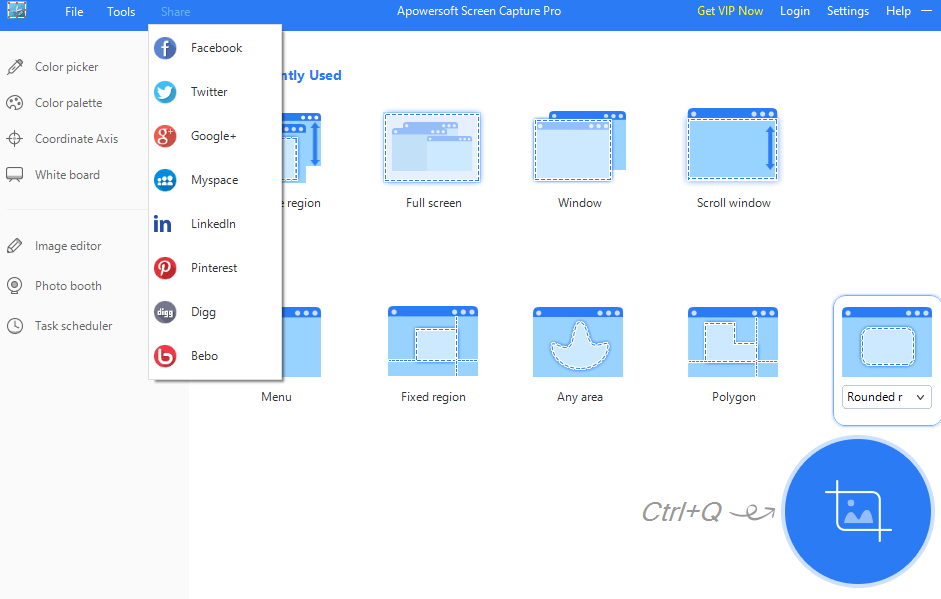Choose Twitter in the Share menu

(x=209, y=92)
